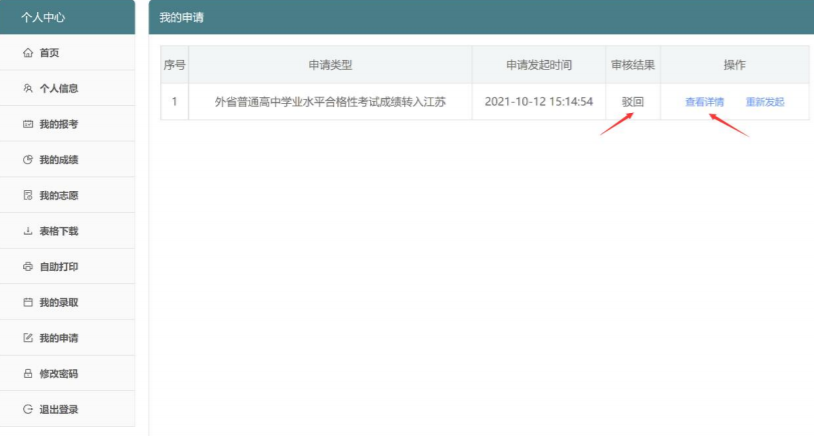This screenshot has width=814, height=436.
Task: Click the 审核结果 column header
Action: point(632,65)
